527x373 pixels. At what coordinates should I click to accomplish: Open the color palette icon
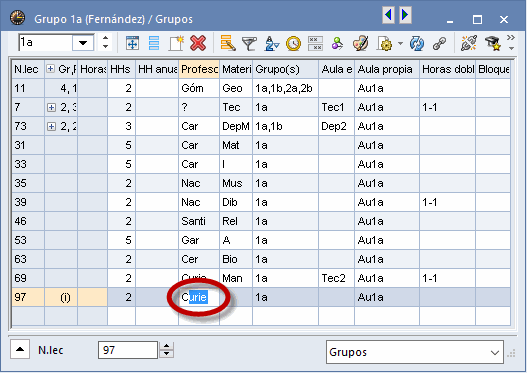click(360, 43)
